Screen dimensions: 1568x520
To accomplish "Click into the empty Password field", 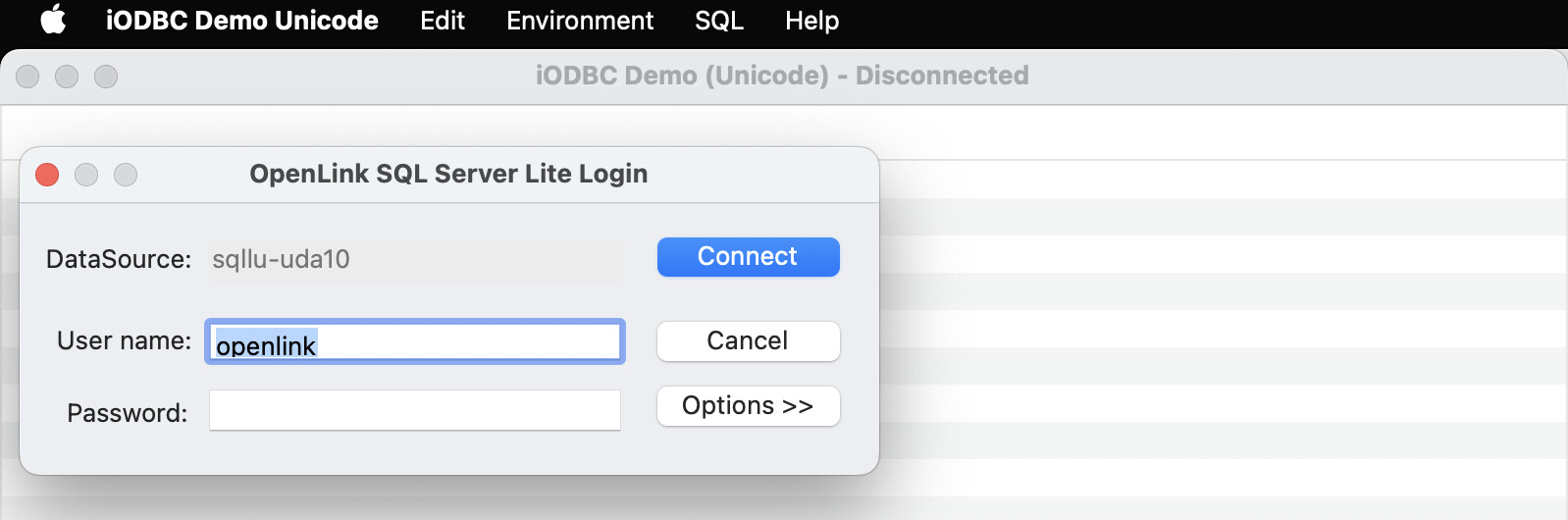I will (x=414, y=410).
